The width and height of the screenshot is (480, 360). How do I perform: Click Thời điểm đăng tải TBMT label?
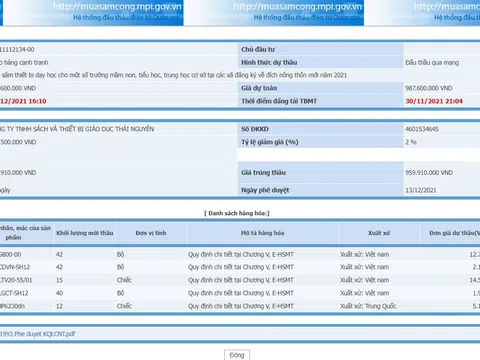click(279, 101)
